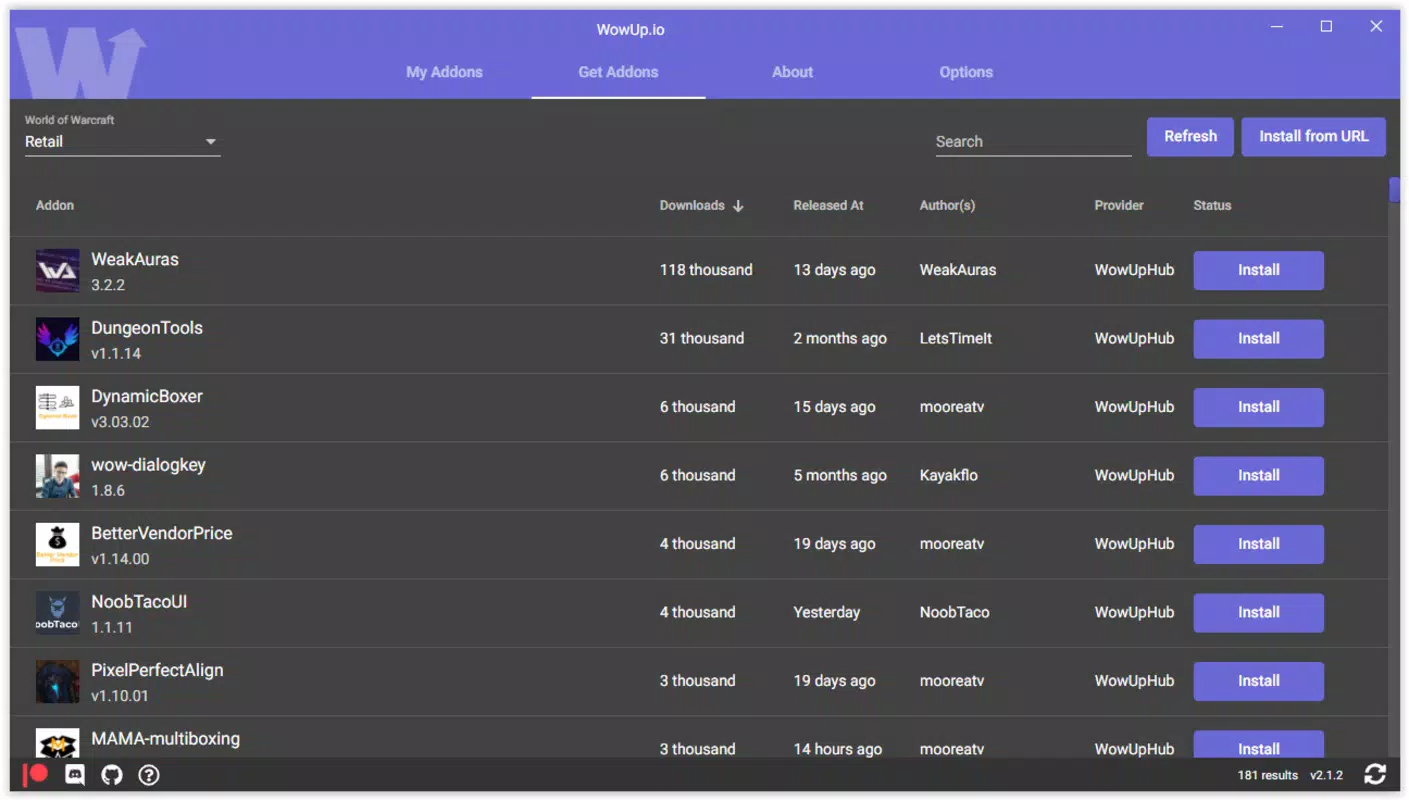Click the WeakAuras addon thumbnail
The height and width of the screenshot is (800, 1409).
[x=57, y=271]
